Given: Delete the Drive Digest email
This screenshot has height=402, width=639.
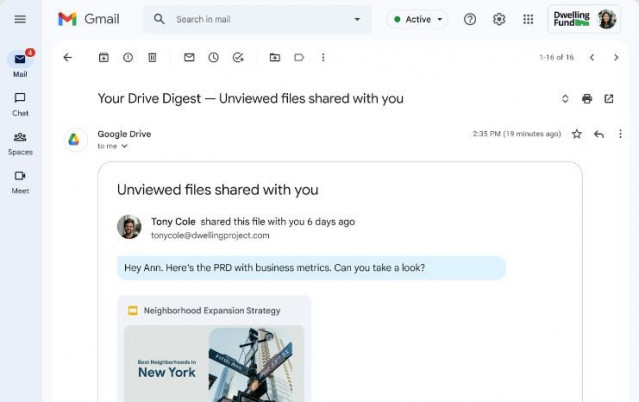Looking at the screenshot, I should (152, 58).
